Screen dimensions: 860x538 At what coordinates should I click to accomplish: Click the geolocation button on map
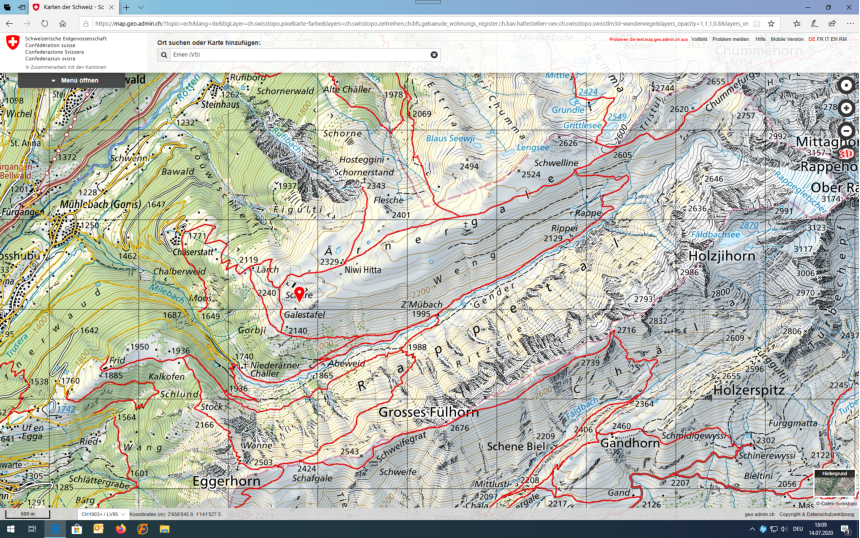pyautogui.click(x=846, y=86)
